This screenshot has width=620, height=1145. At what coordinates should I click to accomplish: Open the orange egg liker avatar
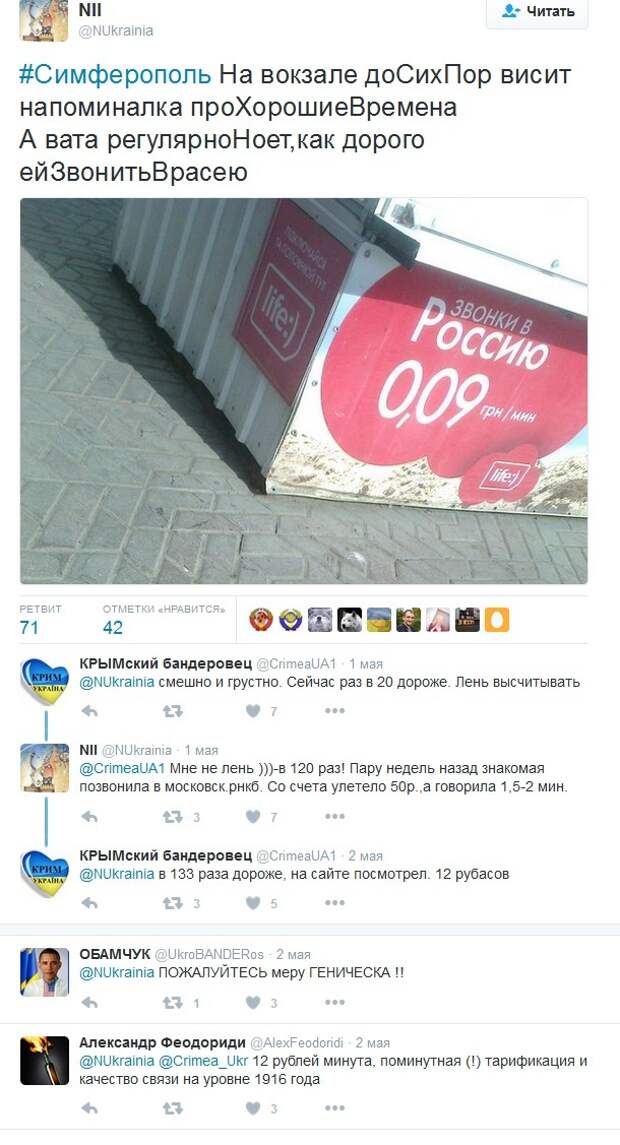click(497, 619)
